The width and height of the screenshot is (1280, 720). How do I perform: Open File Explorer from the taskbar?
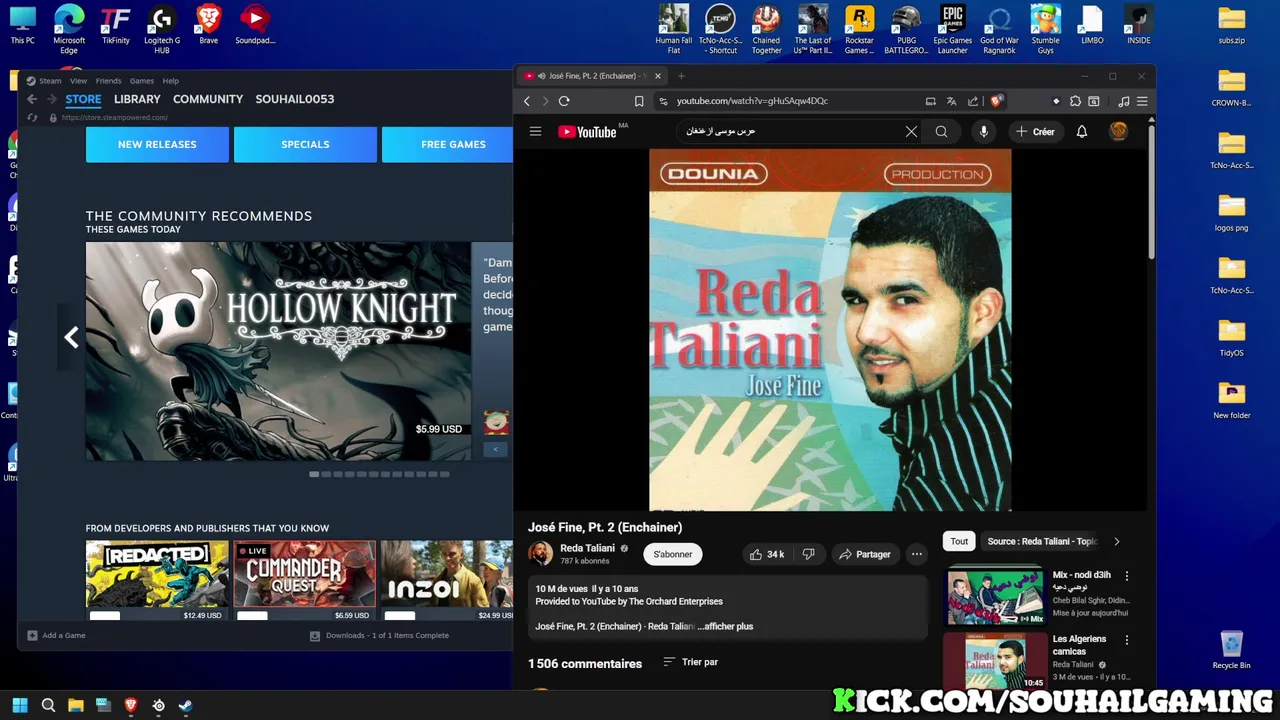pyautogui.click(x=75, y=705)
